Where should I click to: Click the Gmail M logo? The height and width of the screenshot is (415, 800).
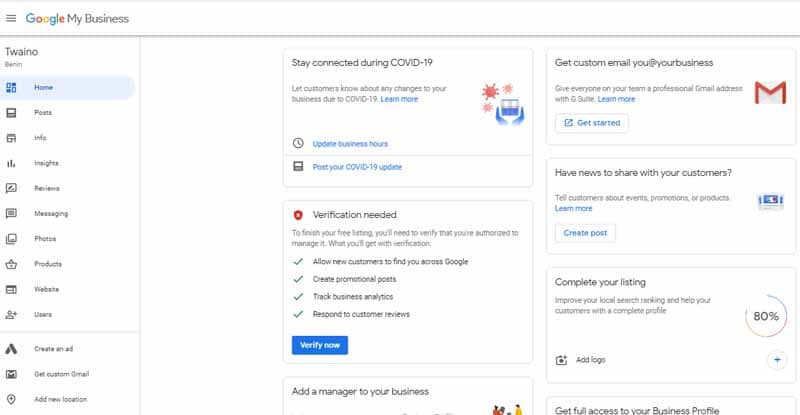(770, 92)
